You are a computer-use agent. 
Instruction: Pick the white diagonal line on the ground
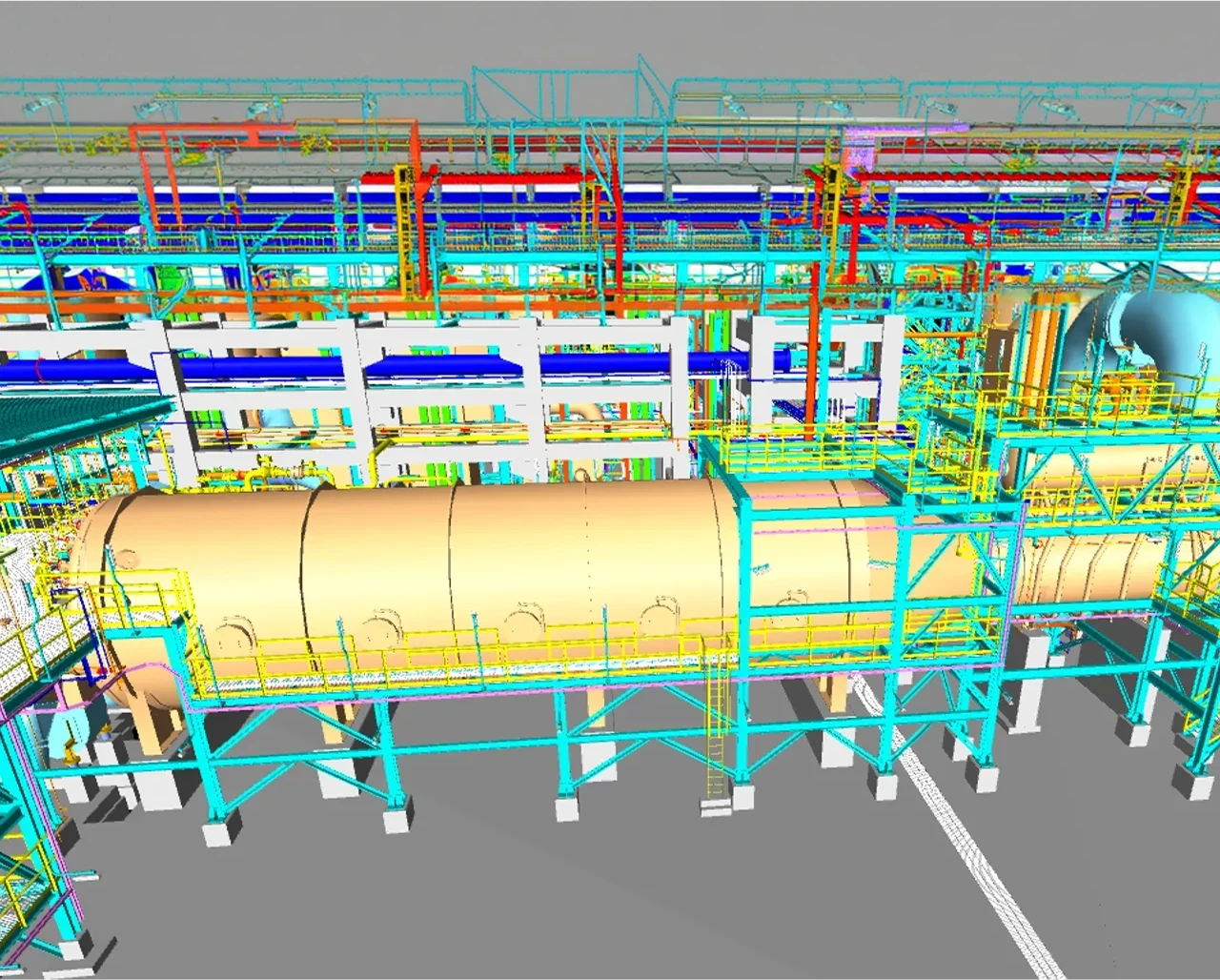coord(953,827)
